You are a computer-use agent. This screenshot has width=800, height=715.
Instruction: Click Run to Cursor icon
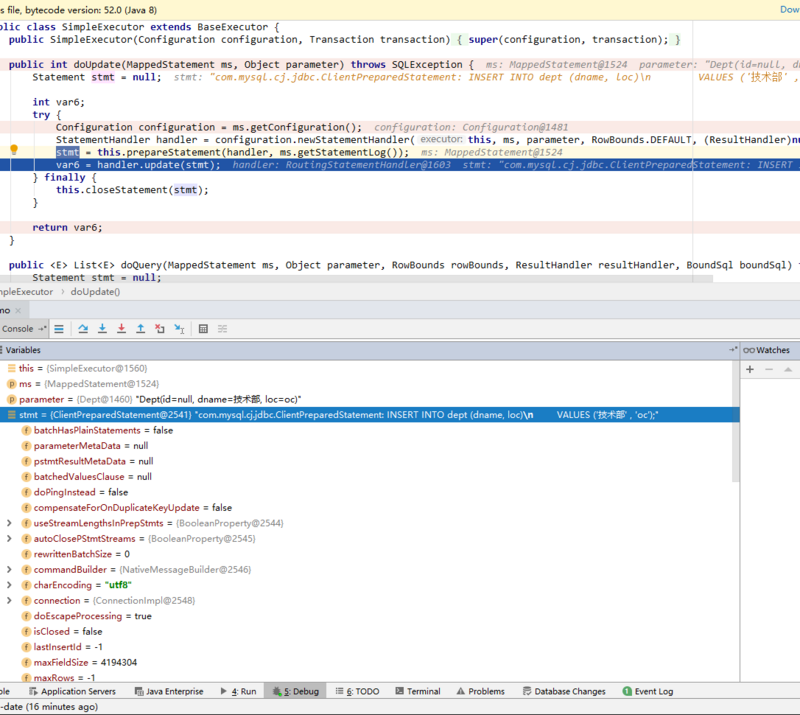coord(179,329)
